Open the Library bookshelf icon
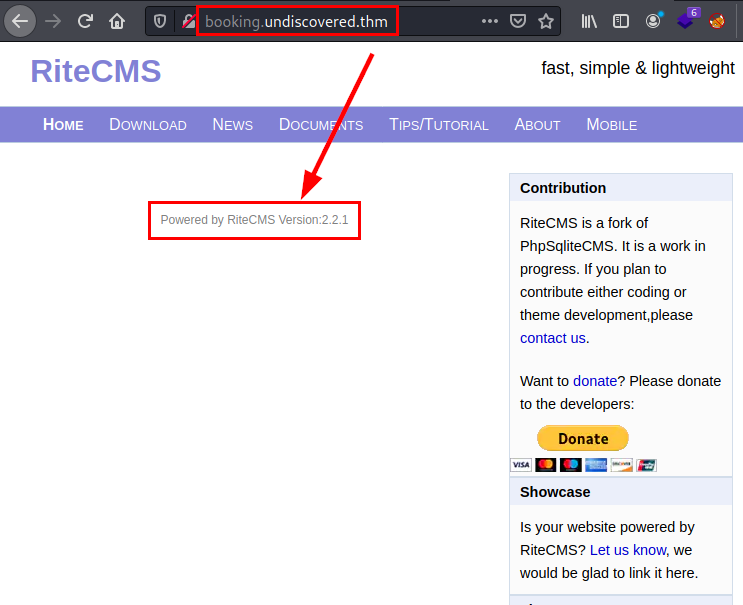Viewport: 743px width, 605px height. 589,21
